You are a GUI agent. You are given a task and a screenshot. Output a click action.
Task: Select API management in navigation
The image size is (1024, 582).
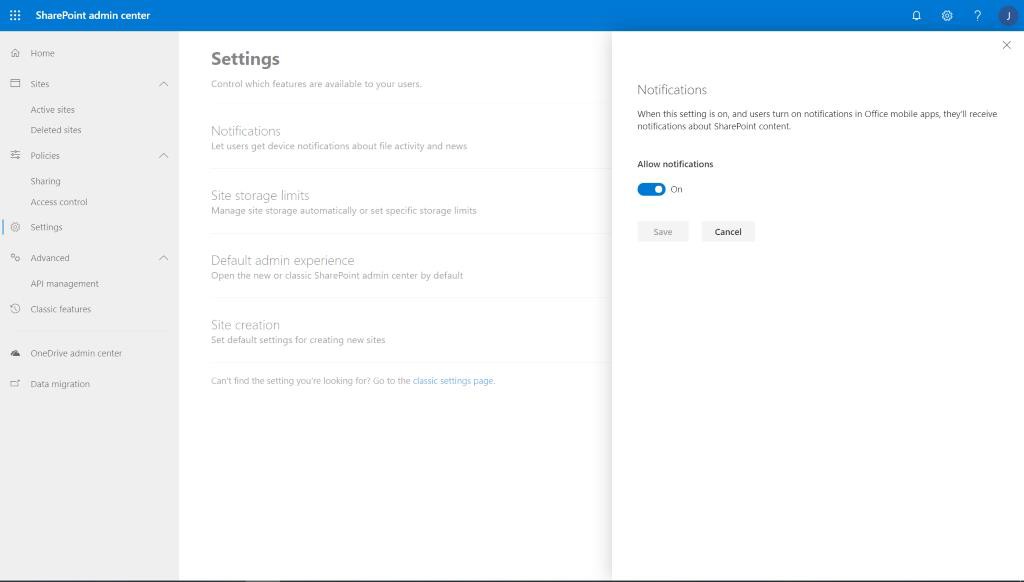click(x=64, y=283)
